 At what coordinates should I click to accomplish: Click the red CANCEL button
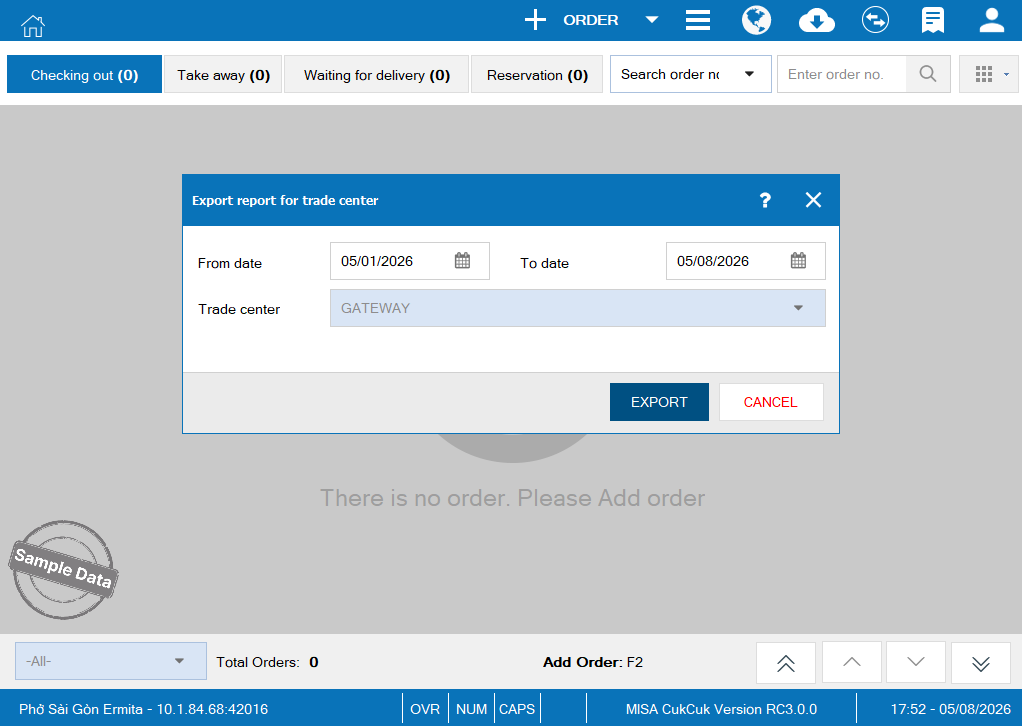tap(770, 402)
